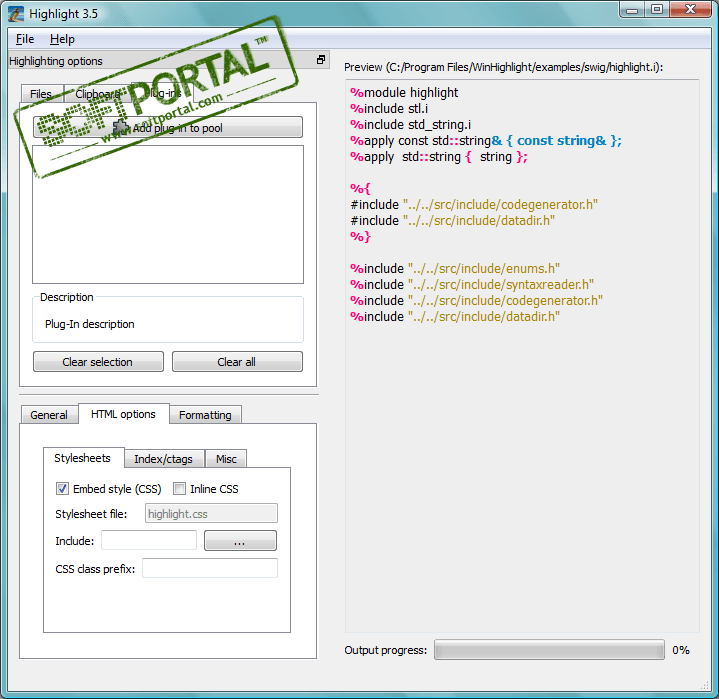The width and height of the screenshot is (719, 699).
Task: Close the Highlight 3.5 window
Action: [691, 10]
